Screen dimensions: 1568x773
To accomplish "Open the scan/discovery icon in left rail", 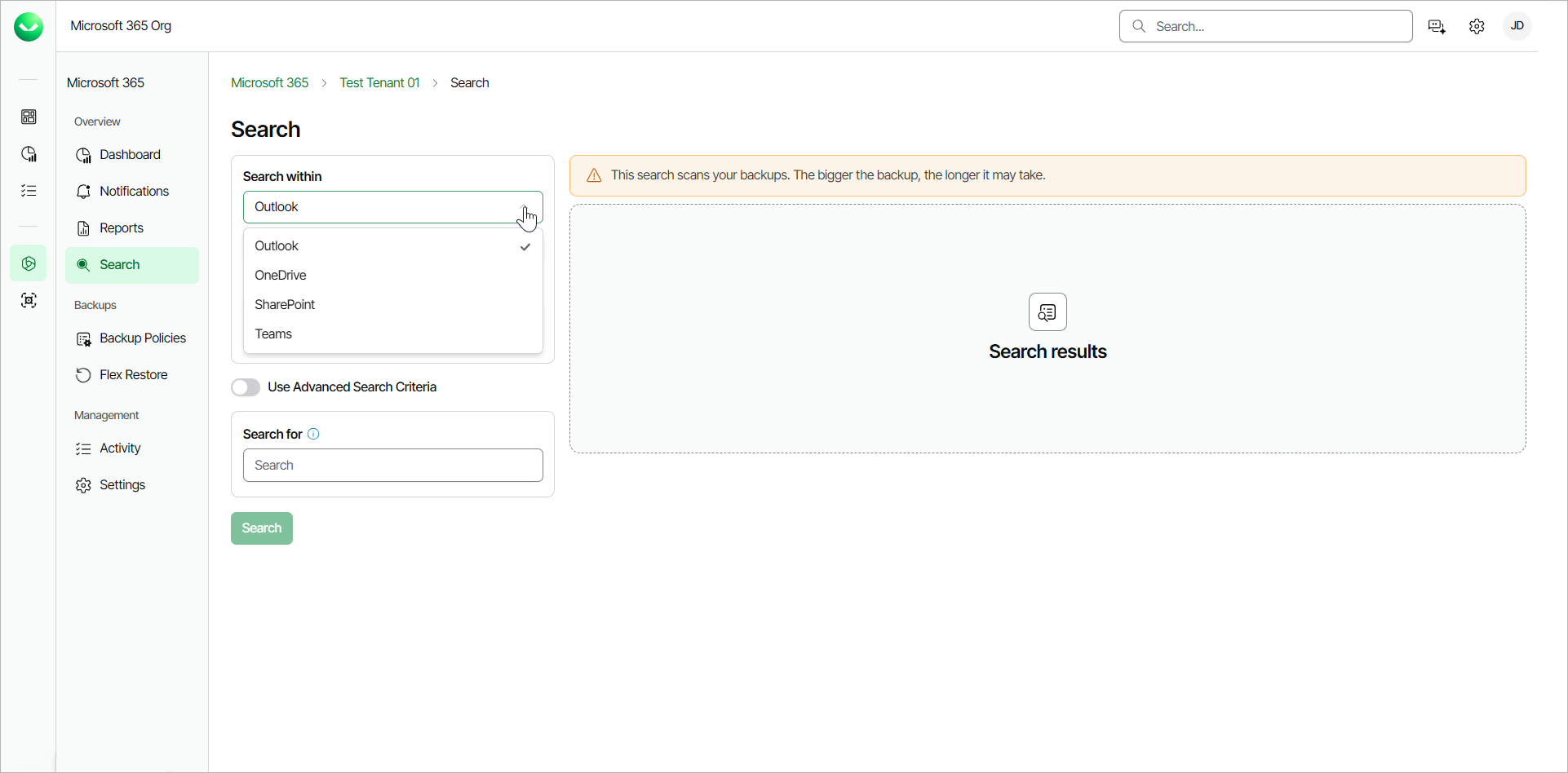I will pyautogui.click(x=29, y=301).
